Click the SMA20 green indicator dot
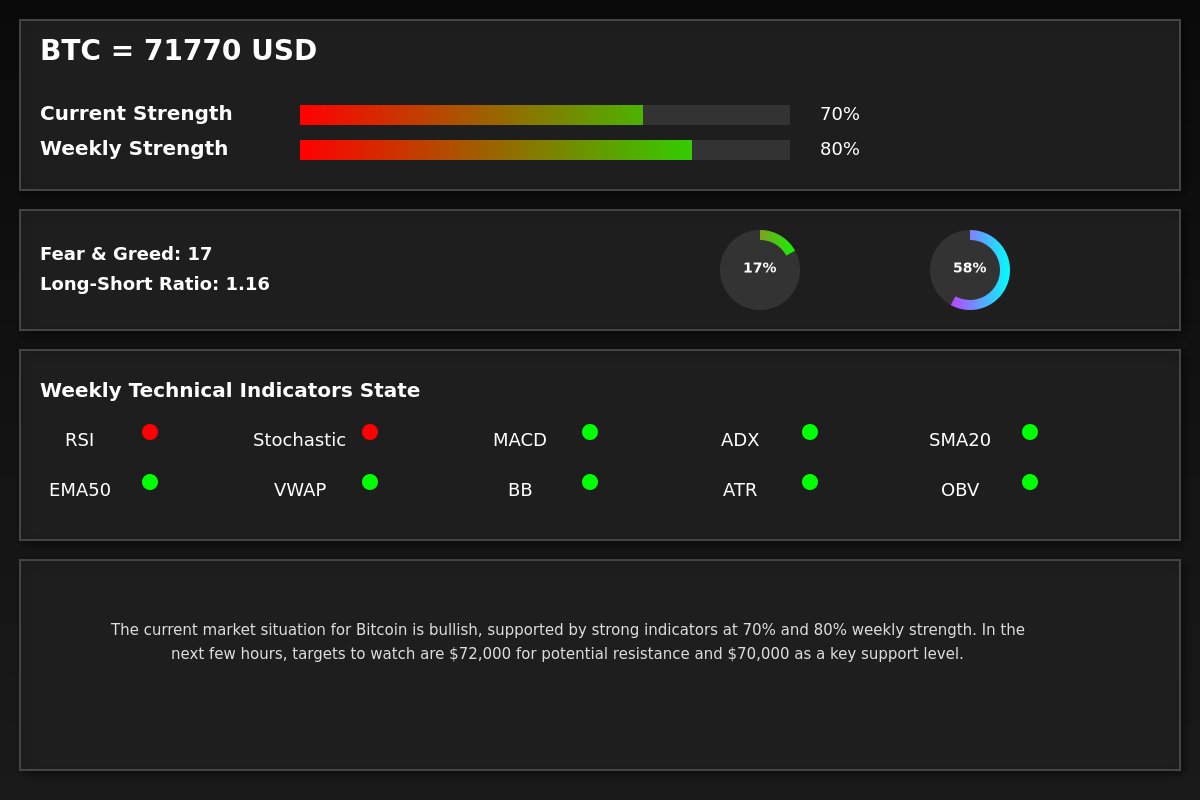Screen dimensions: 1200x800 (1030, 432)
